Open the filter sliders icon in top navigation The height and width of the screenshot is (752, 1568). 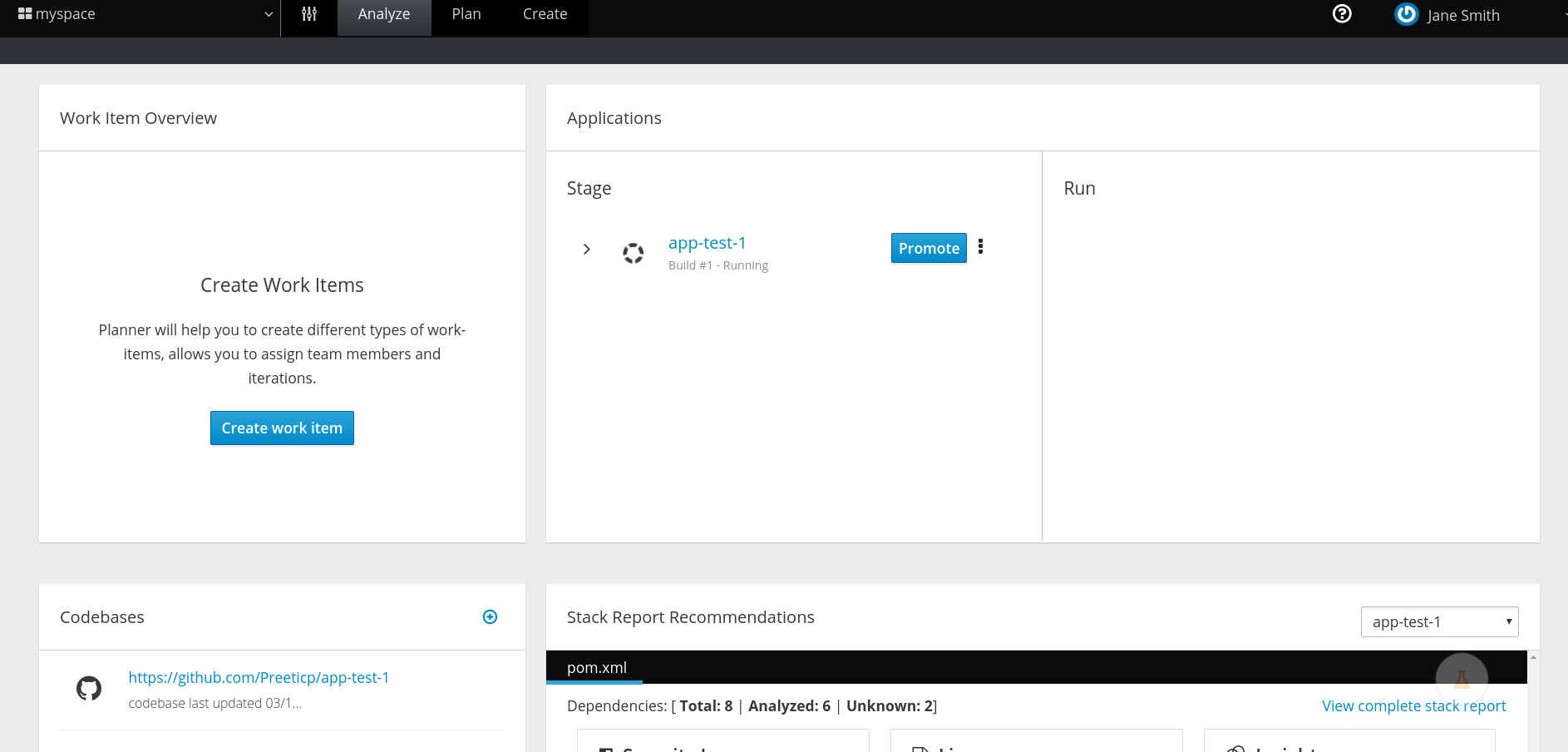coord(308,13)
